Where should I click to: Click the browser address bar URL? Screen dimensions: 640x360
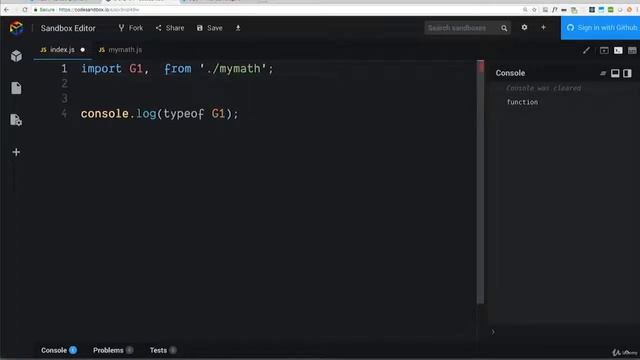98,9
